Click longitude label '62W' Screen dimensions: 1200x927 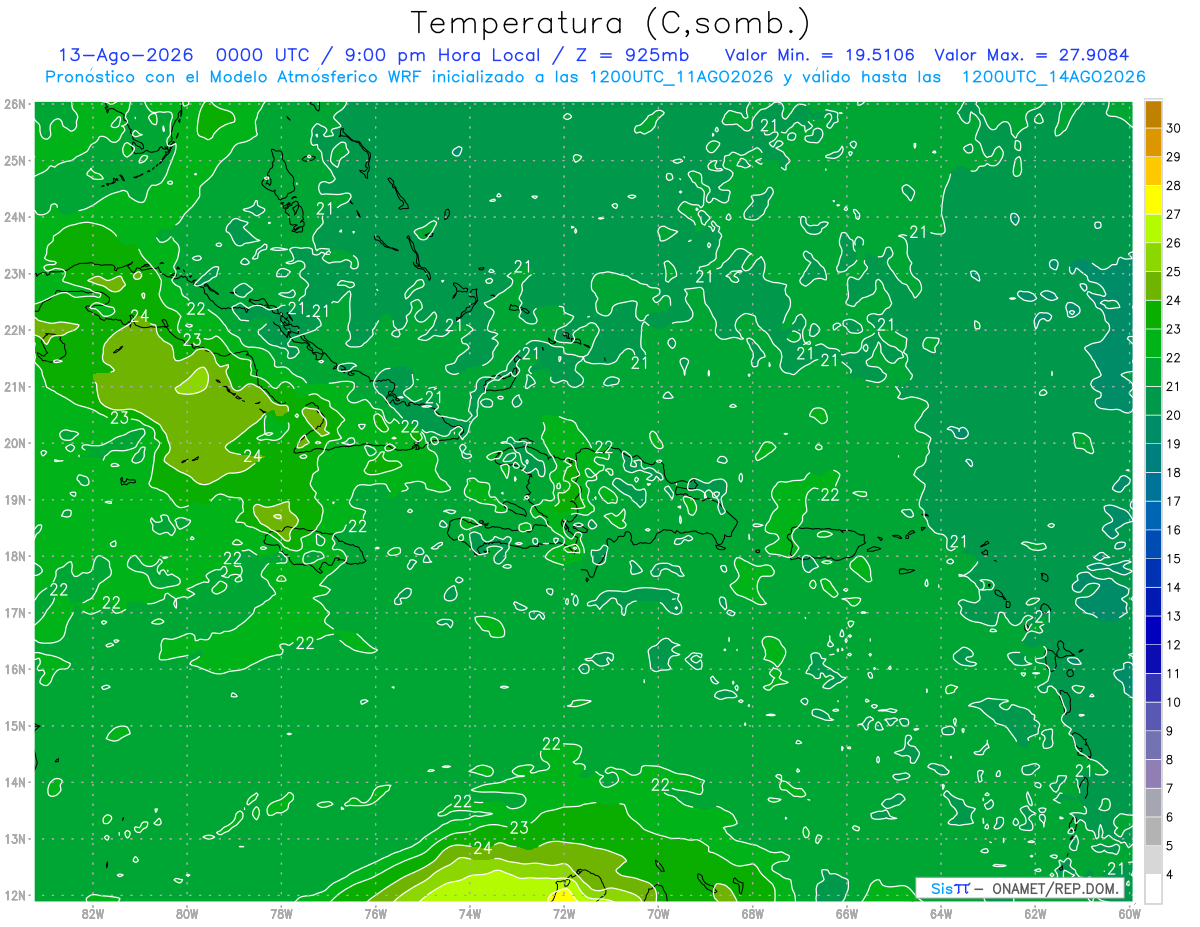tap(1035, 913)
